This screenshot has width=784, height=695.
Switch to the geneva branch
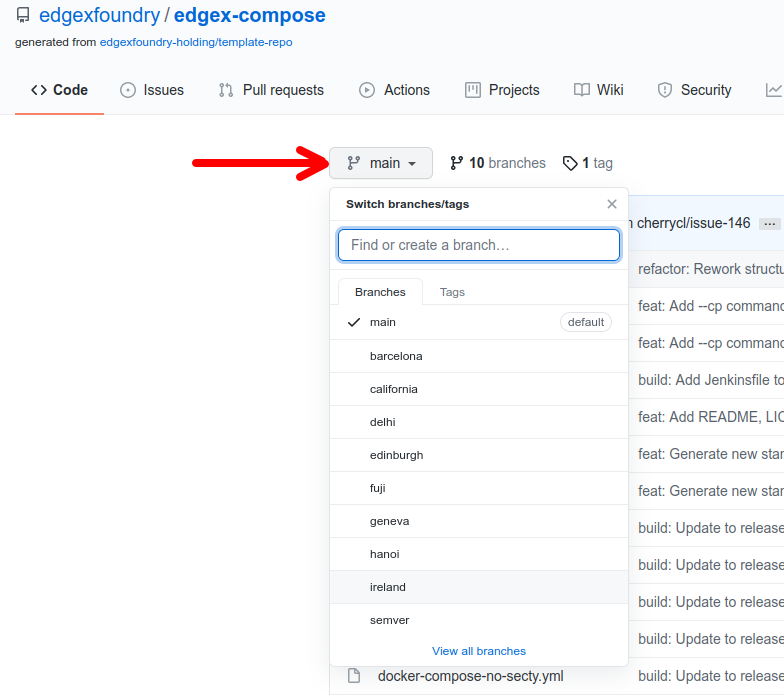coord(479,521)
